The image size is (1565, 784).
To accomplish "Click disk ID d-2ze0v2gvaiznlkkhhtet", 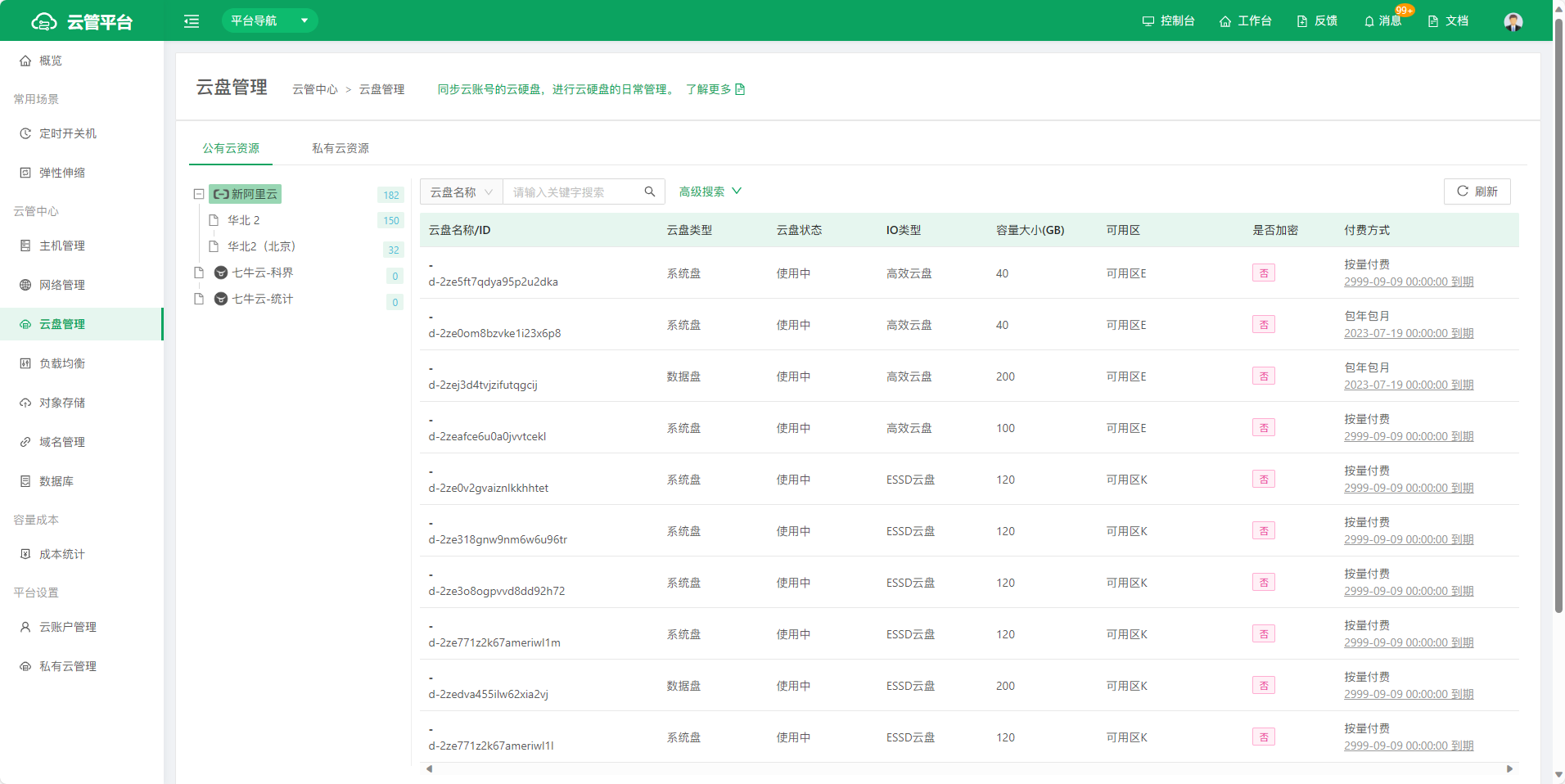I will [x=489, y=488].
